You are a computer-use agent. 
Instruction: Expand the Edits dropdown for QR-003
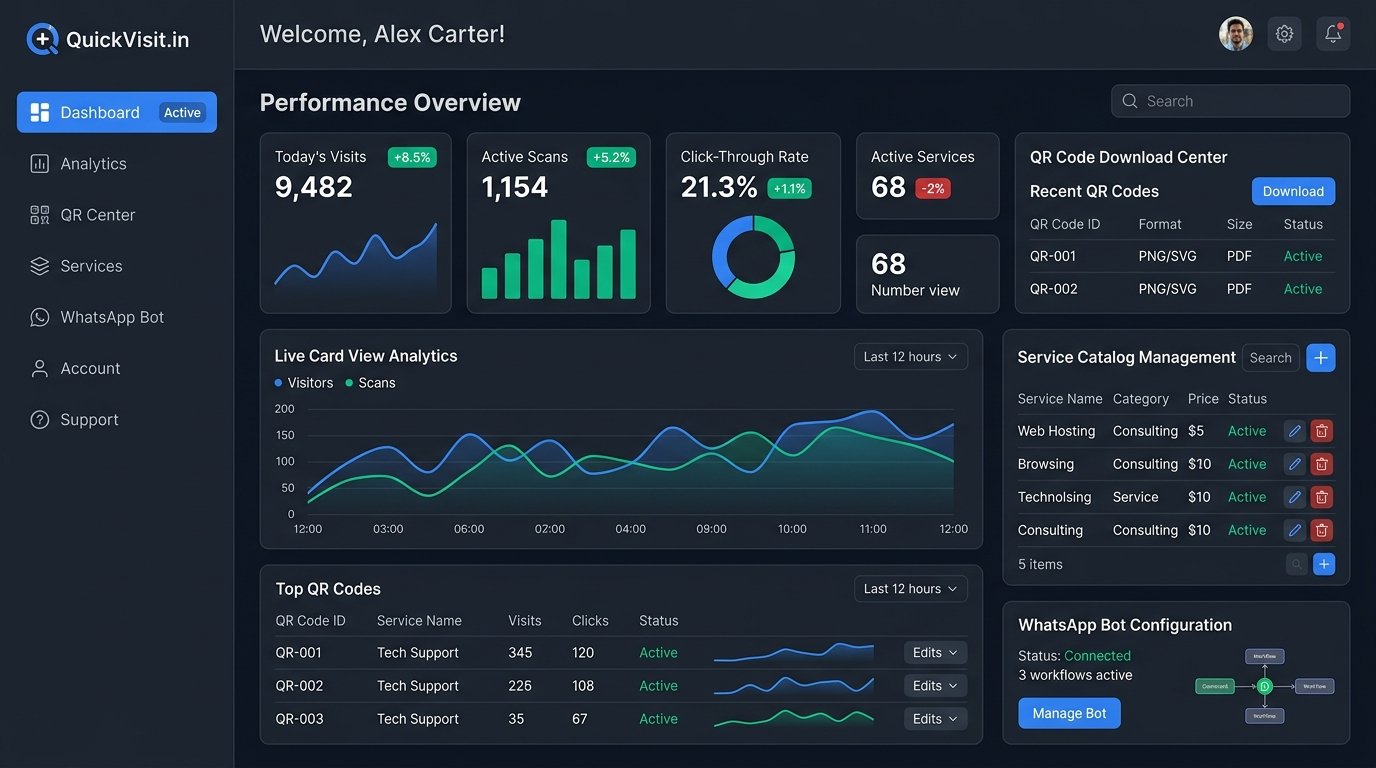coord(935,719)
